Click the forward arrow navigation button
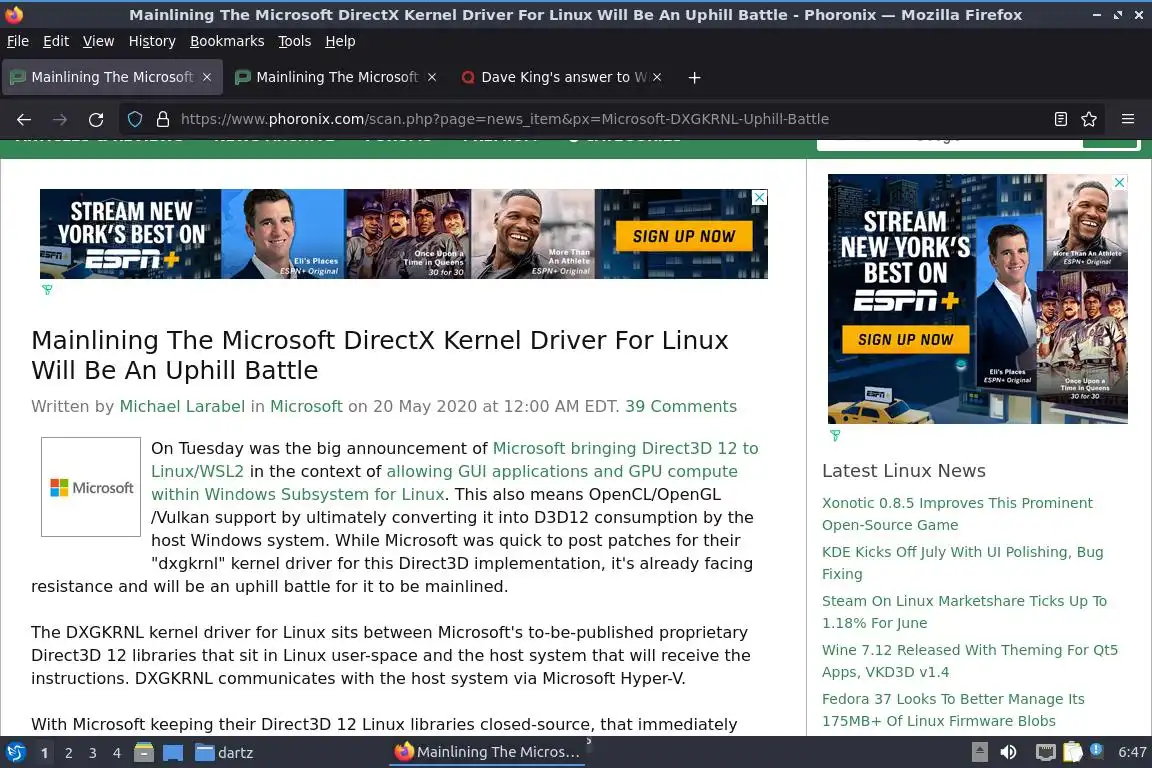The height and width of the screenshot is (768, 1152). click(x=60, y=119)
